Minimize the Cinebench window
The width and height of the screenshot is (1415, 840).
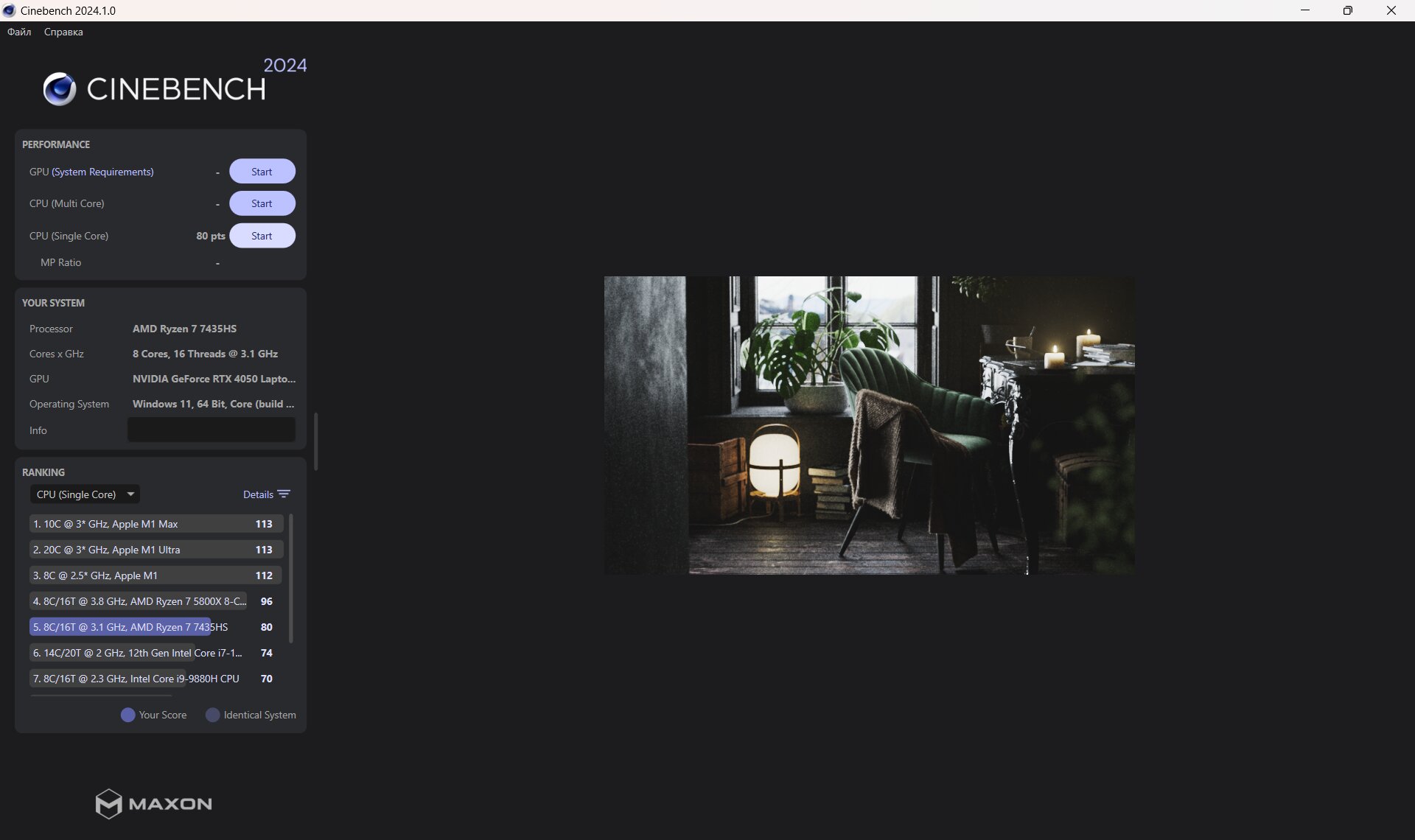coord(1305,10)
